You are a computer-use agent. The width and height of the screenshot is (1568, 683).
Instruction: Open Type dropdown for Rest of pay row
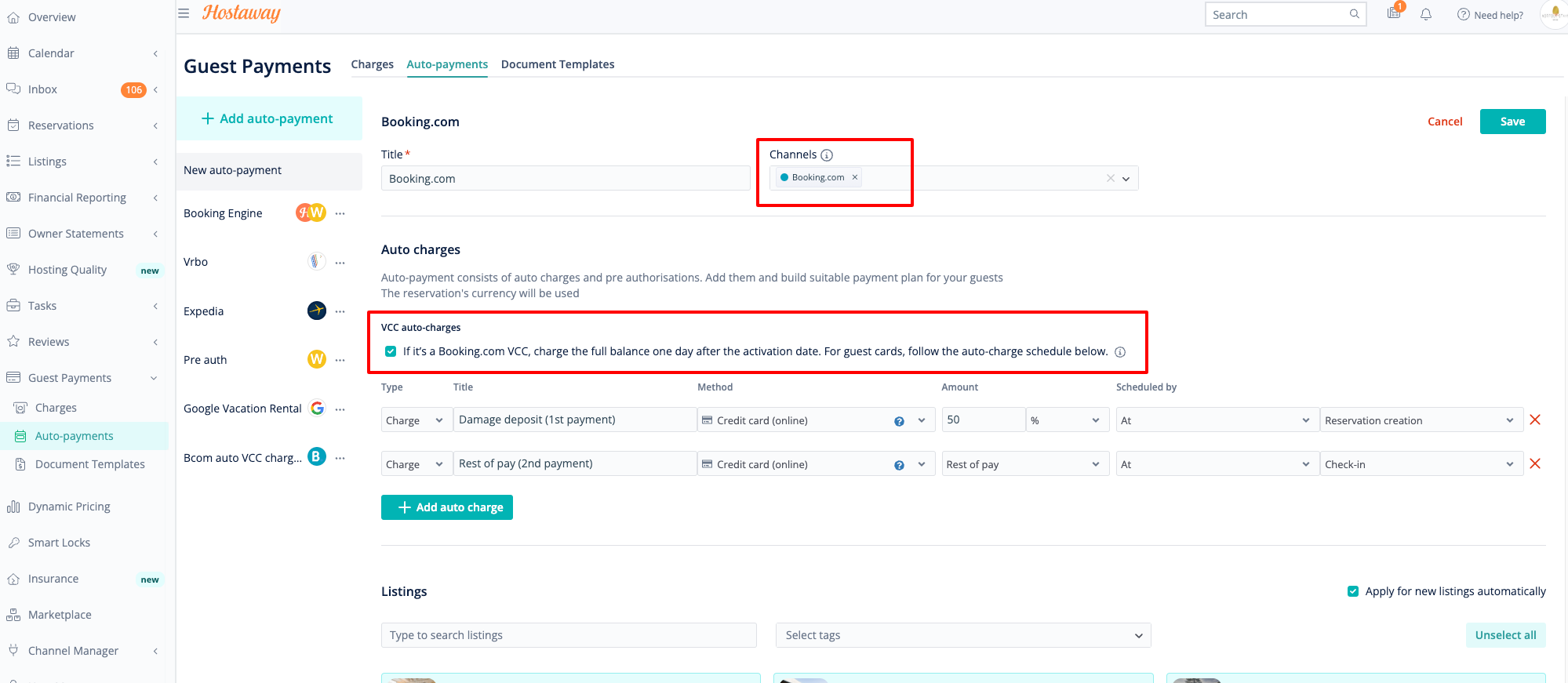(417, 464)
